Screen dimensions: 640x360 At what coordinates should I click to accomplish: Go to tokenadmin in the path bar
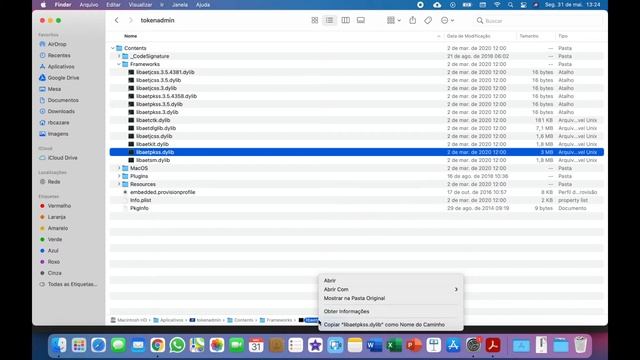click(x=205, y=320)
